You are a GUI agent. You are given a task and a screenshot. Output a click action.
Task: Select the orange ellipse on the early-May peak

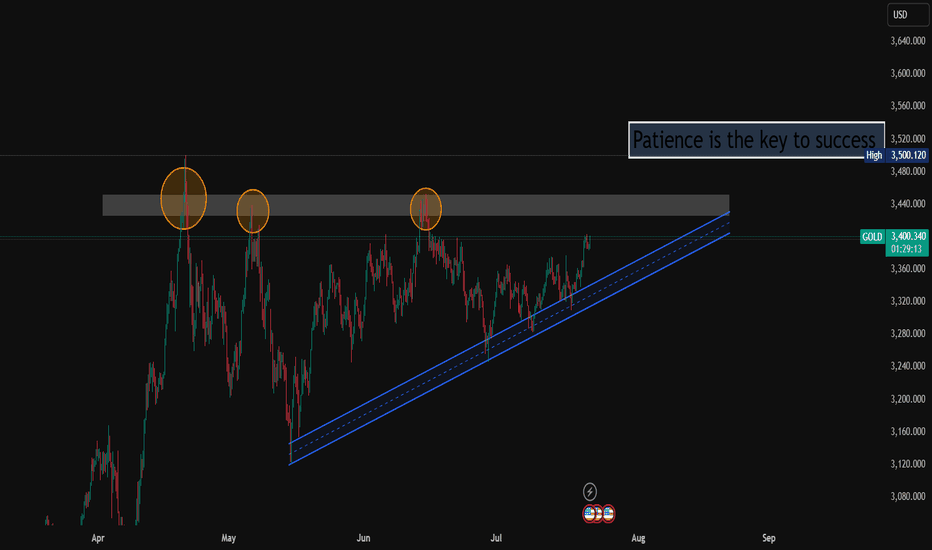tap(253, 211)
